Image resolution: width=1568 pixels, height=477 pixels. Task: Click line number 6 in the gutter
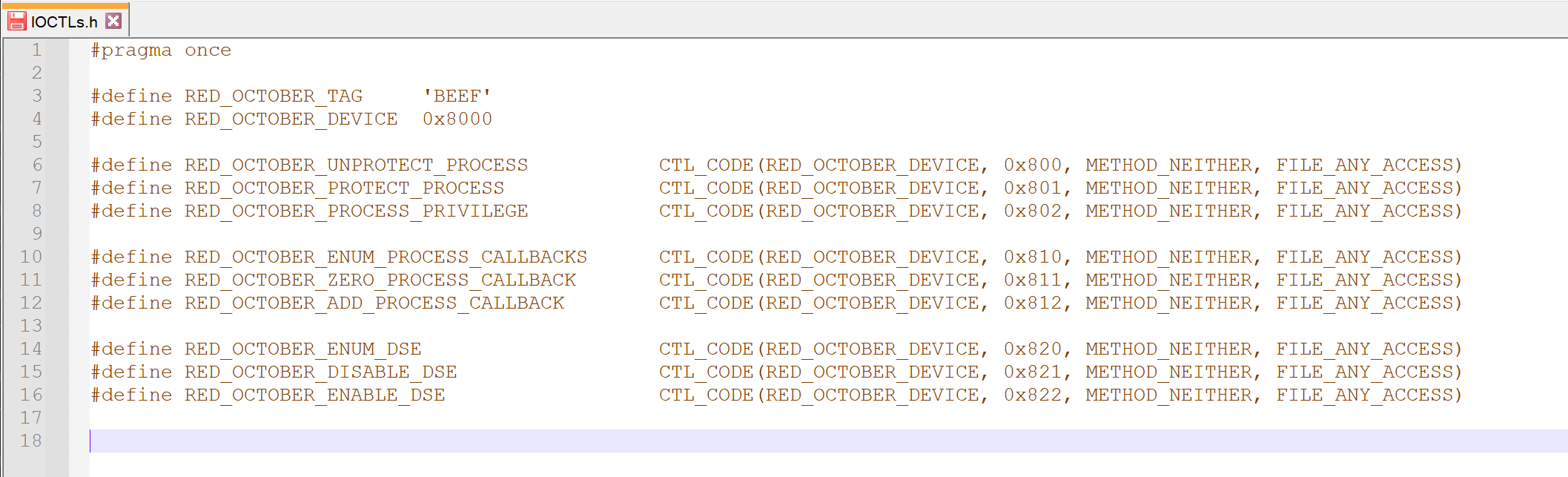36,165
